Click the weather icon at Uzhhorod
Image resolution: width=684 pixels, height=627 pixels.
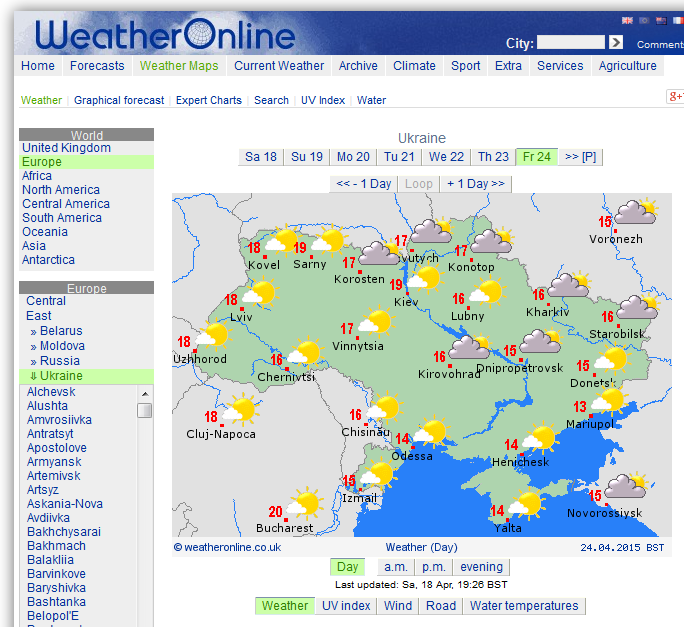point(214,336)
